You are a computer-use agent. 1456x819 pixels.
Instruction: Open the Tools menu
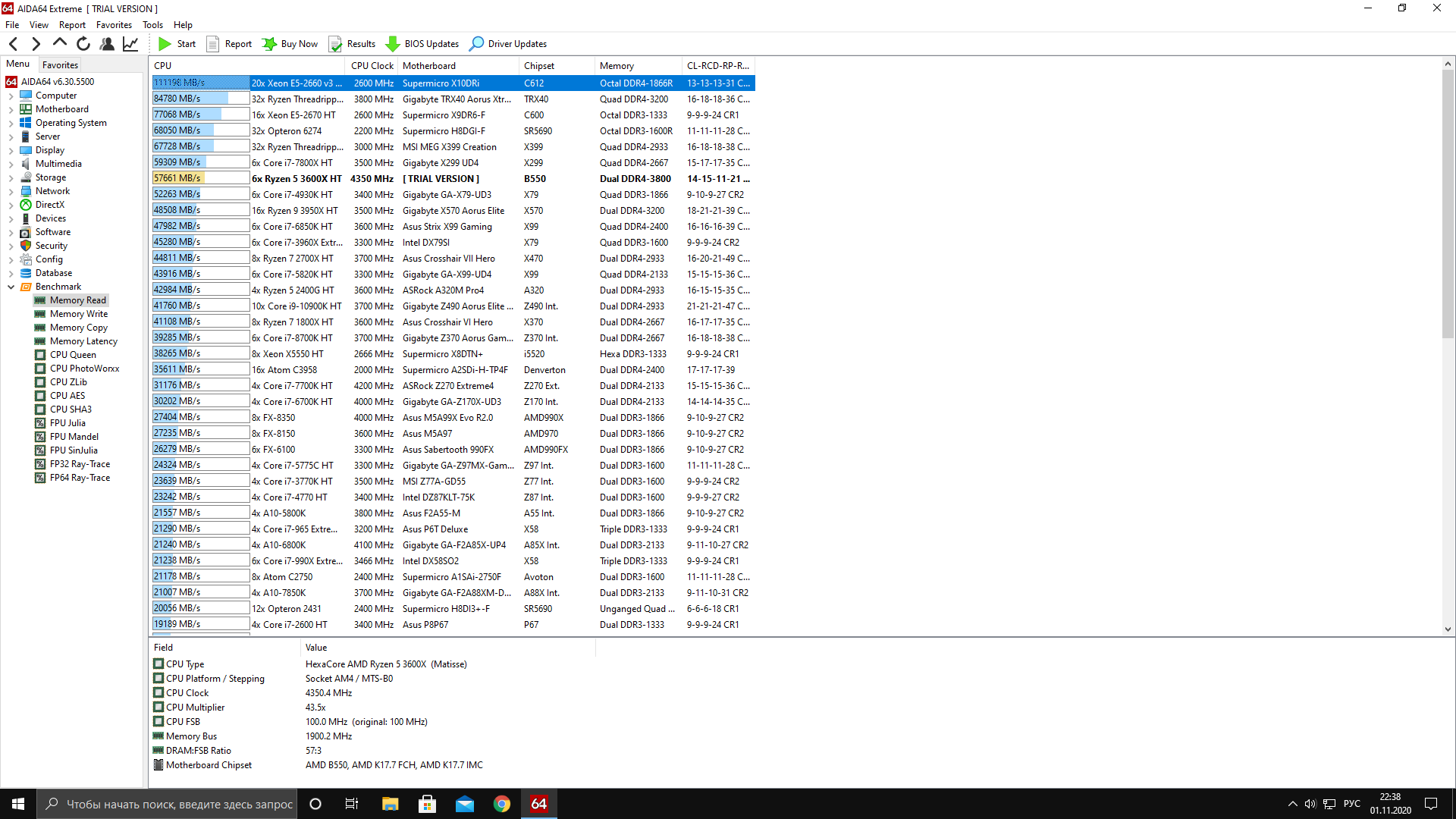click(153, 25)
